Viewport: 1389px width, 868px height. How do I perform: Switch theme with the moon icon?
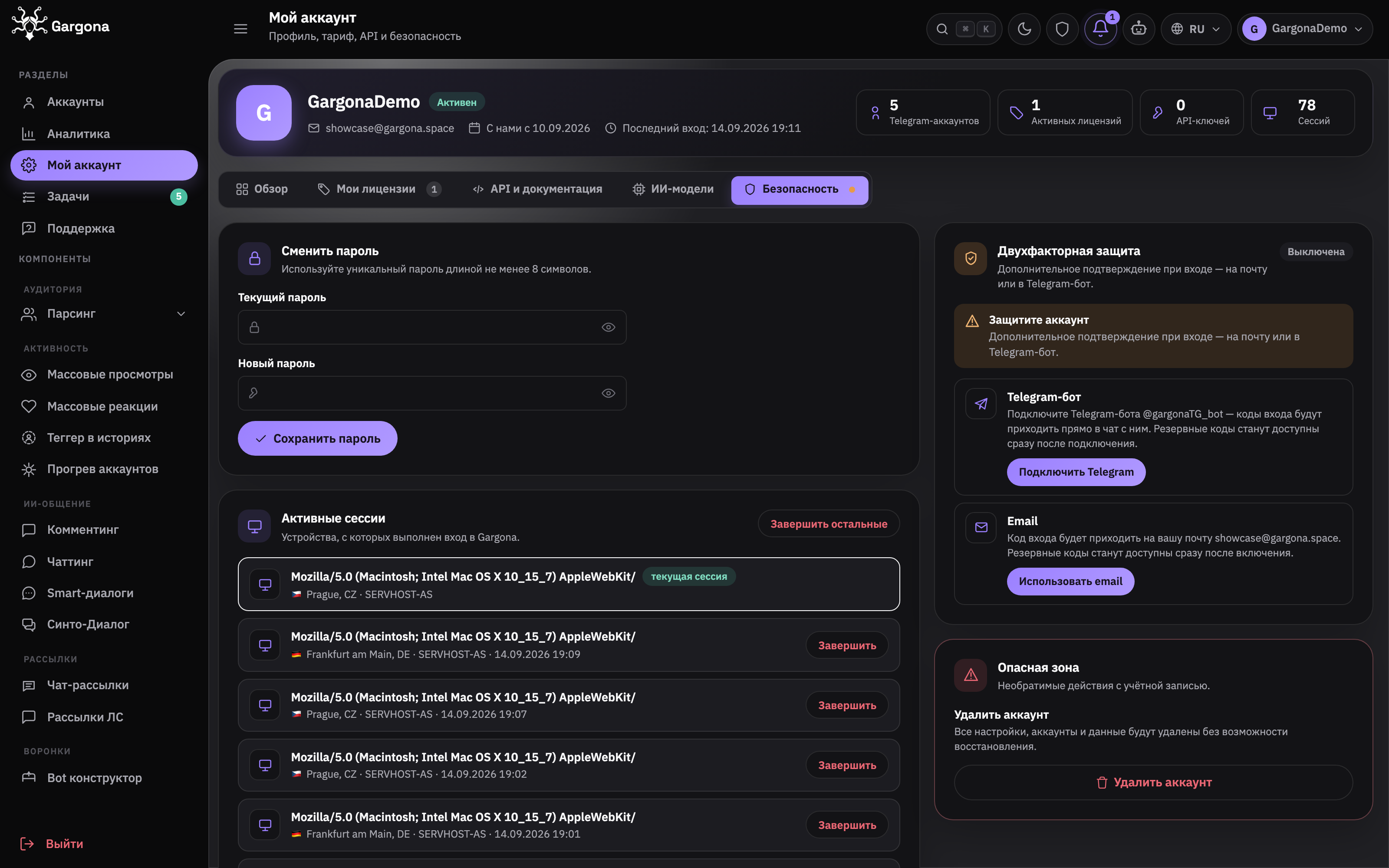coord(1024,29)
